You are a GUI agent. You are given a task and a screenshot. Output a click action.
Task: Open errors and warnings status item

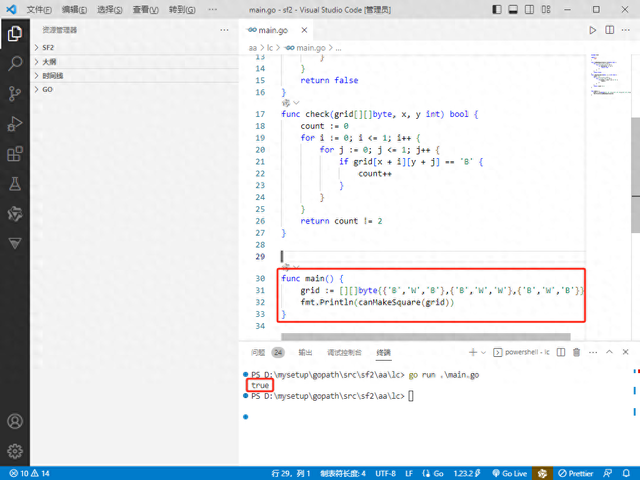(29, 473)
